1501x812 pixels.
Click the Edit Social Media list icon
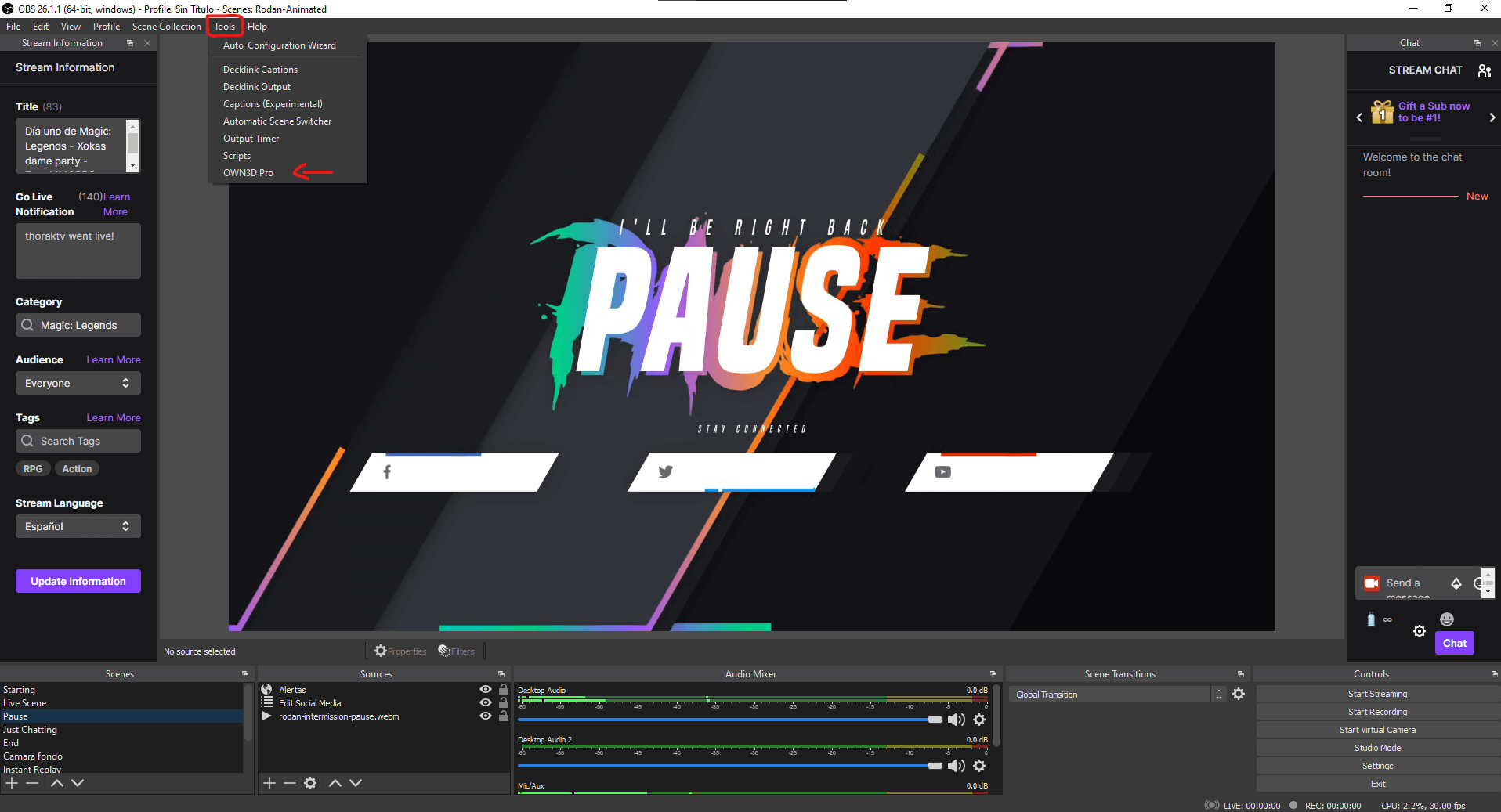tap(267, 702)
